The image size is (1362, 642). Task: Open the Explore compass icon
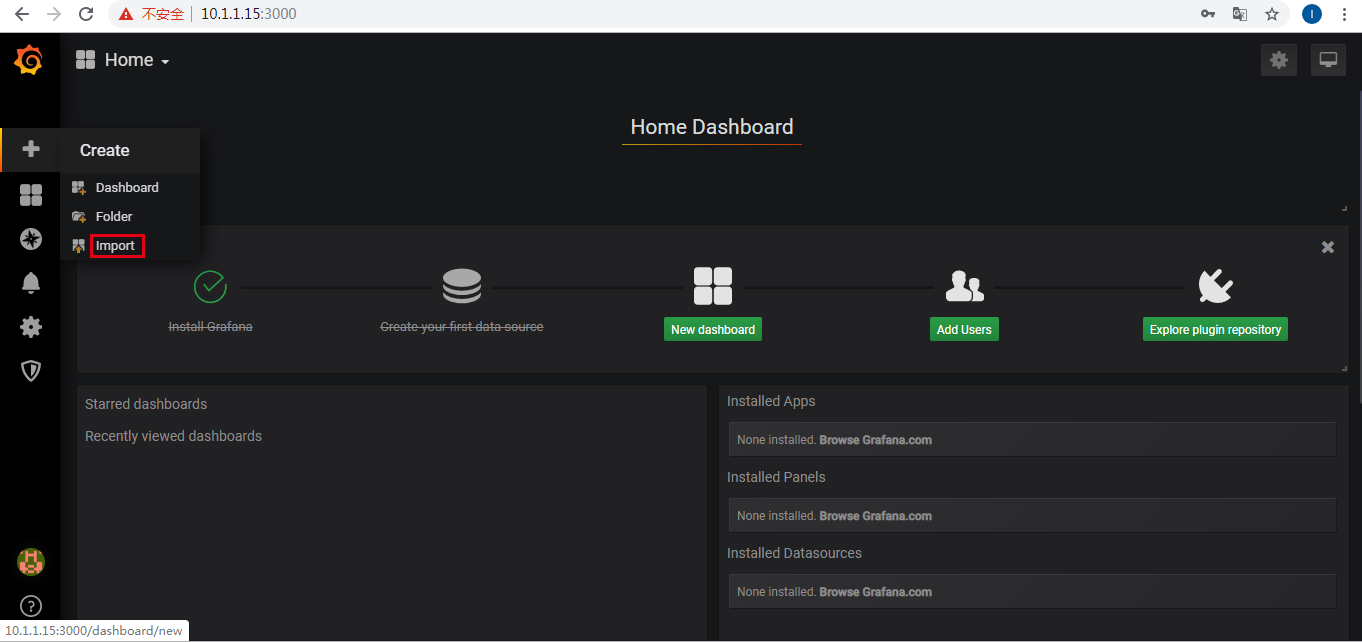point(31,239)
